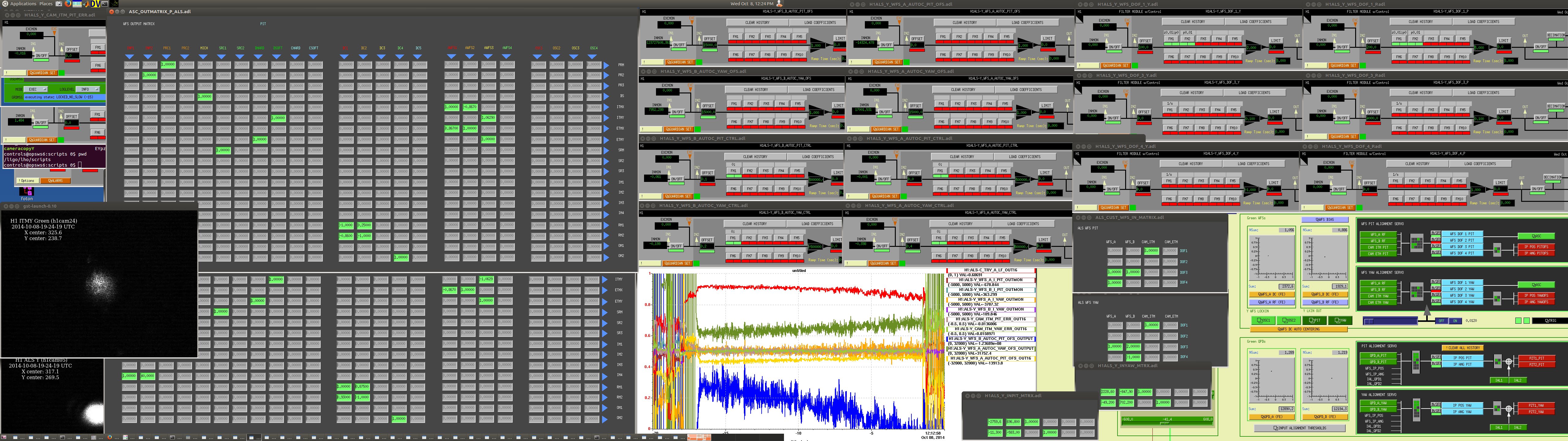Open matrix icon in WFS PIT ALIGNMENT SERVO
This screenshot has width=1568, height=441.
[1416, 243]
